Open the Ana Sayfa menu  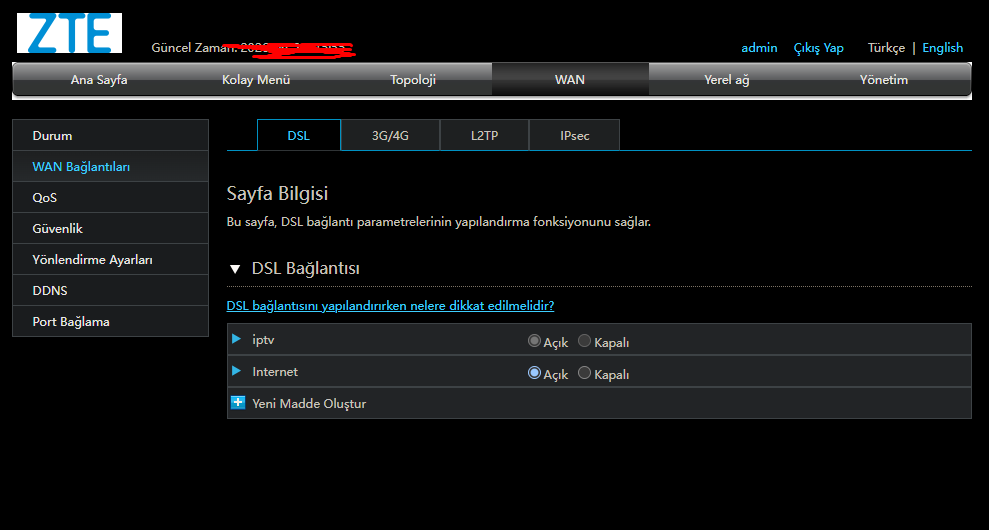pyautogui.click(x=99, y=80)
